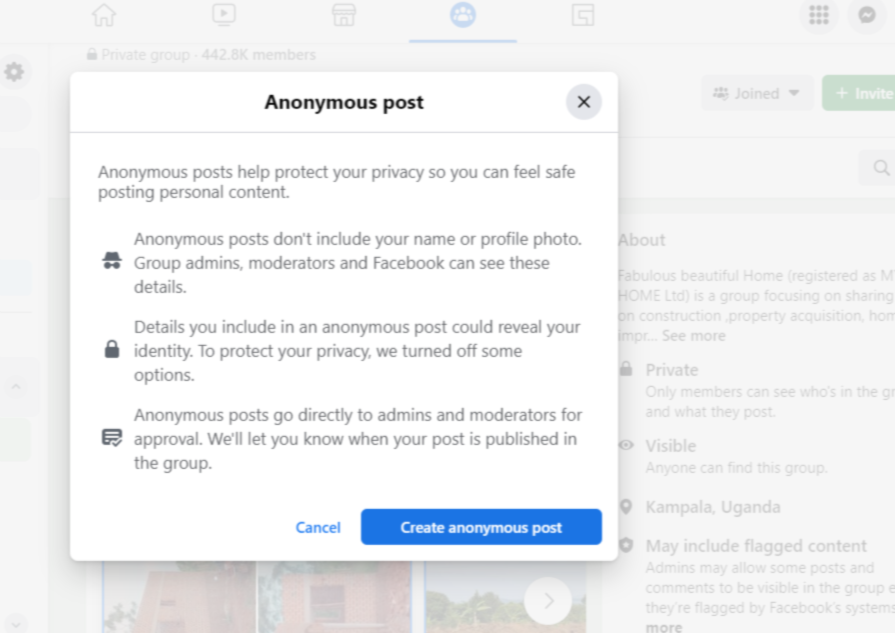Click the next arrow on photo carousel
Image resolution: width=895 pixels, height=633 pixels.
pos(548,600)
